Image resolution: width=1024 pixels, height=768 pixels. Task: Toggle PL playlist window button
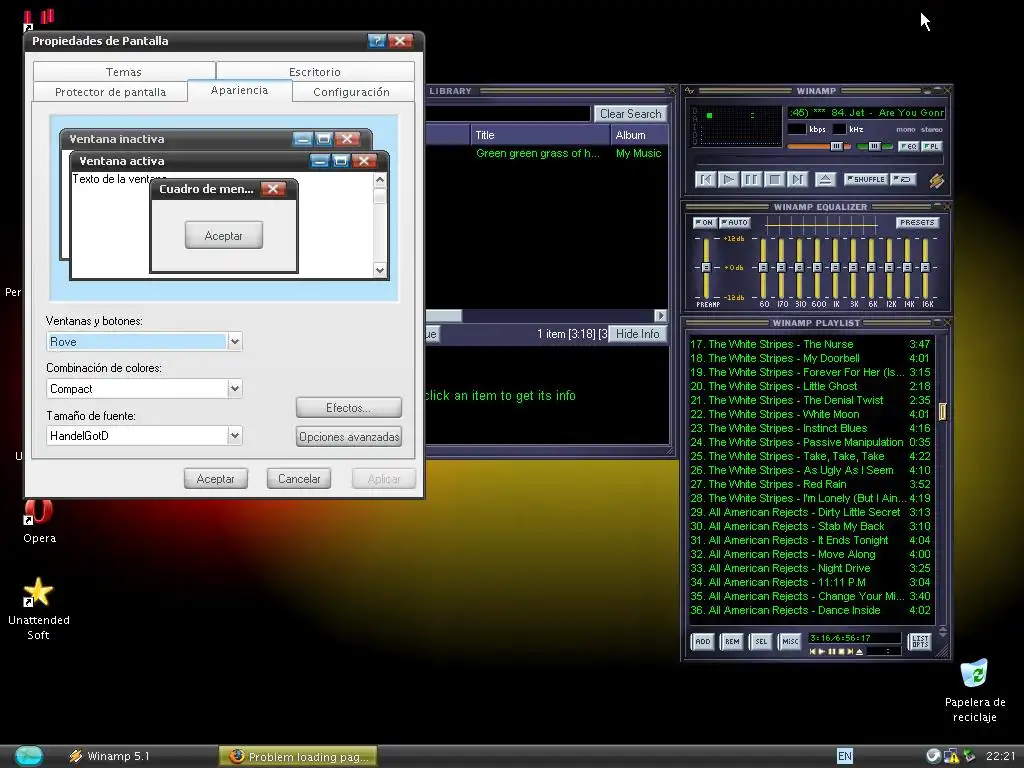pyautogui.click(x=931, y=146)
